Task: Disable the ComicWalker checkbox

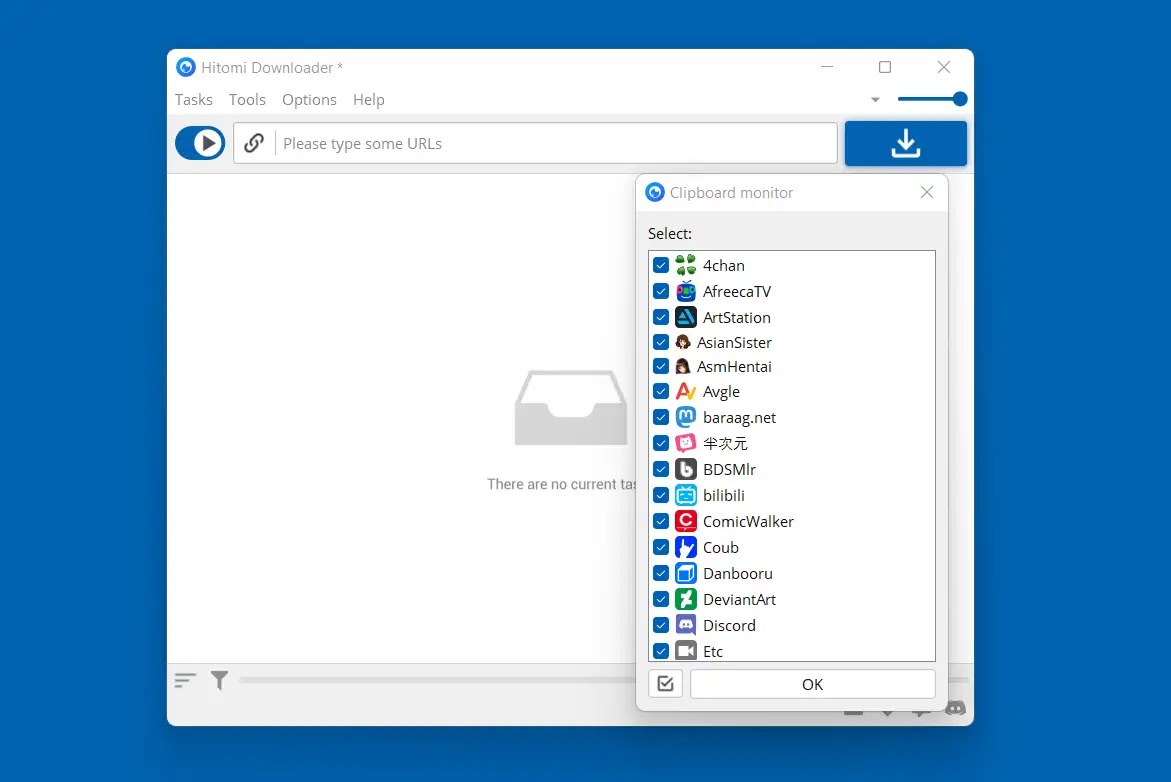Action: pyautogui.click(x=661, y=521)
